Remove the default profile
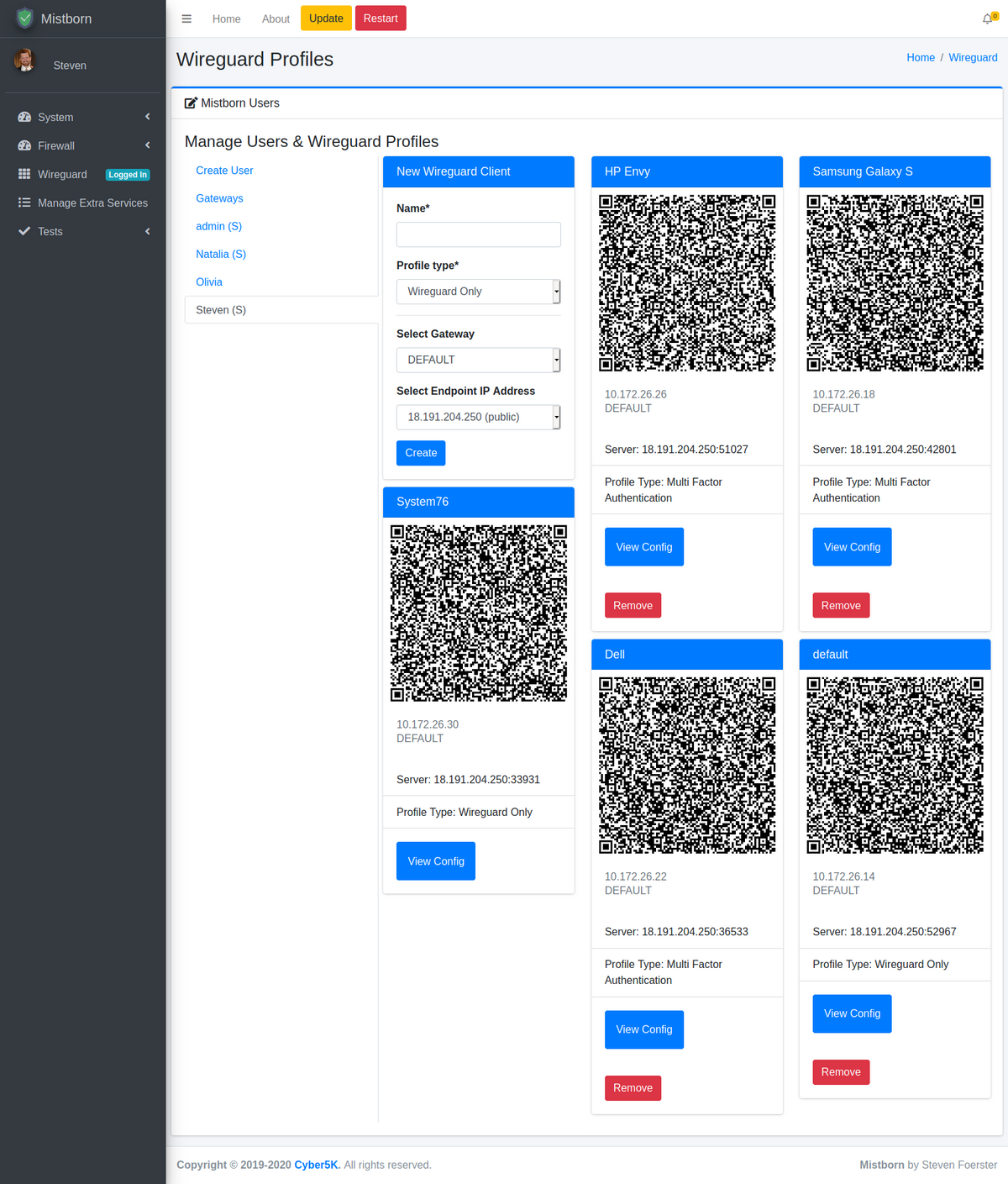 coord(841,1072)
